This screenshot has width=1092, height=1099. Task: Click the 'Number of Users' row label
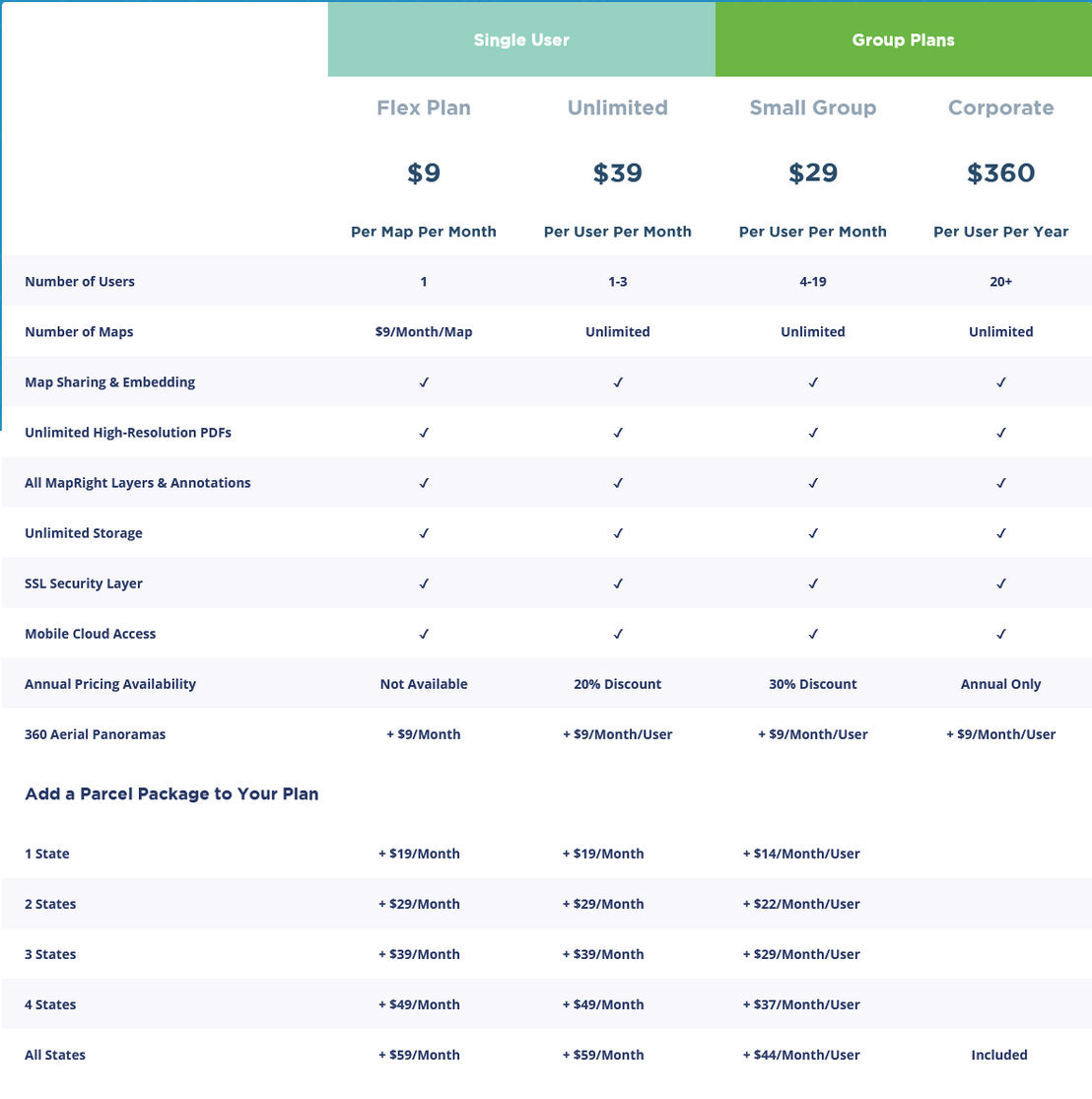pyautogui.click(x=80, y=281)
